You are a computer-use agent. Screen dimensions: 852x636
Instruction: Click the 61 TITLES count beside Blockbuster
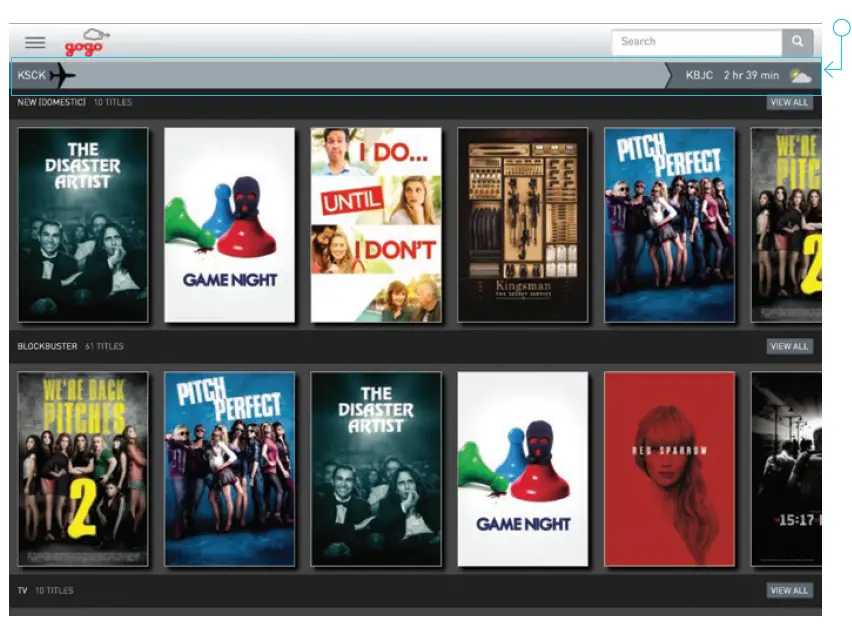tap(104, 346)
